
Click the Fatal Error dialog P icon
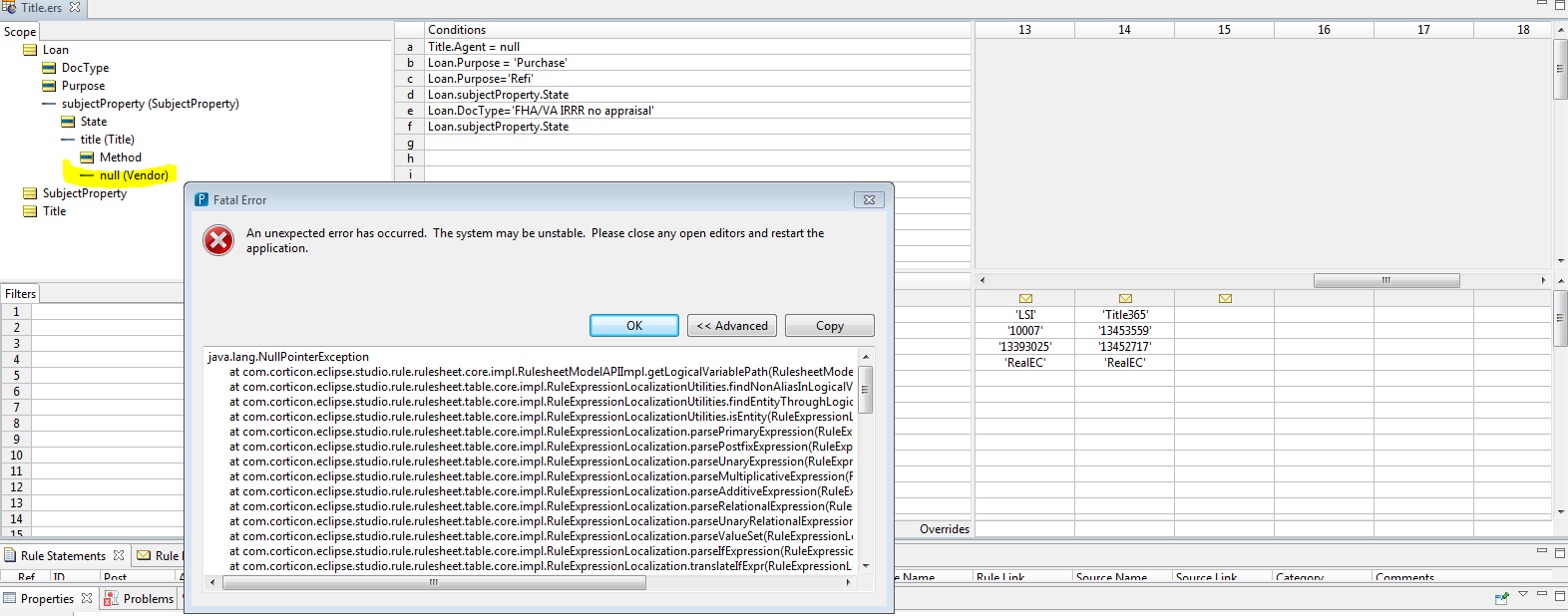(201, 199)
